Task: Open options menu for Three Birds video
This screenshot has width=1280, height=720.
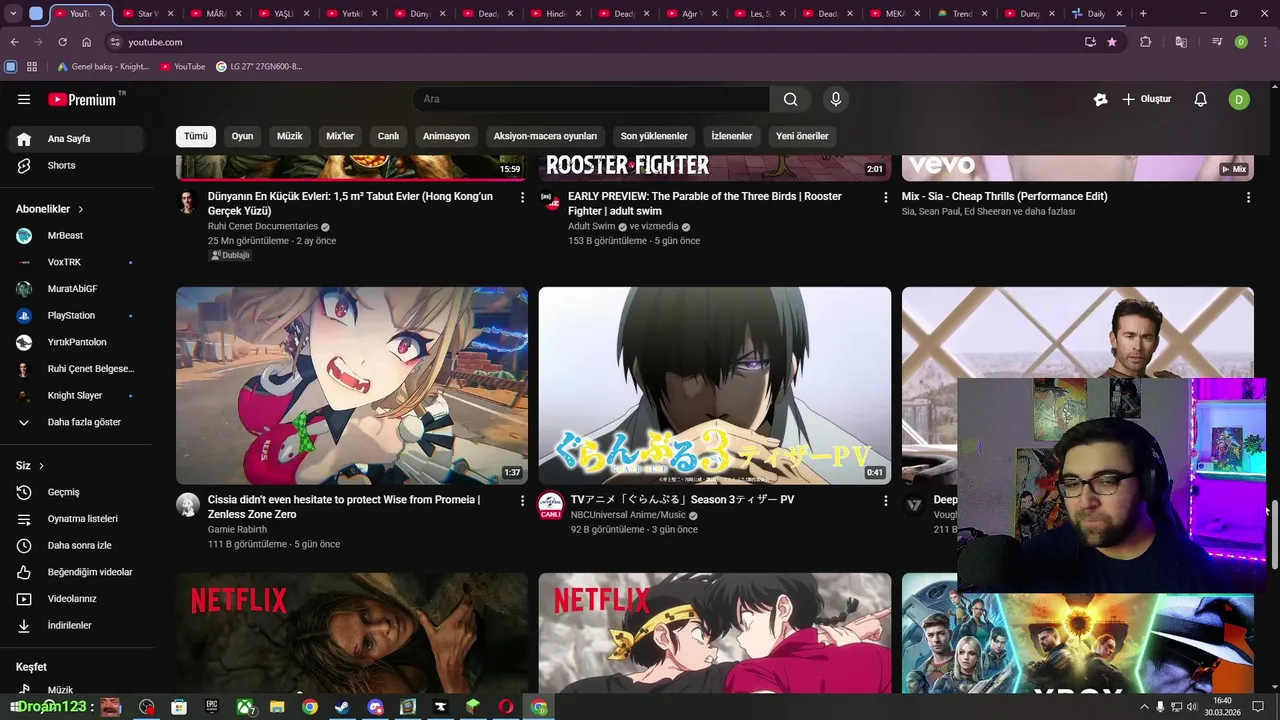Action: coord(885,198)
